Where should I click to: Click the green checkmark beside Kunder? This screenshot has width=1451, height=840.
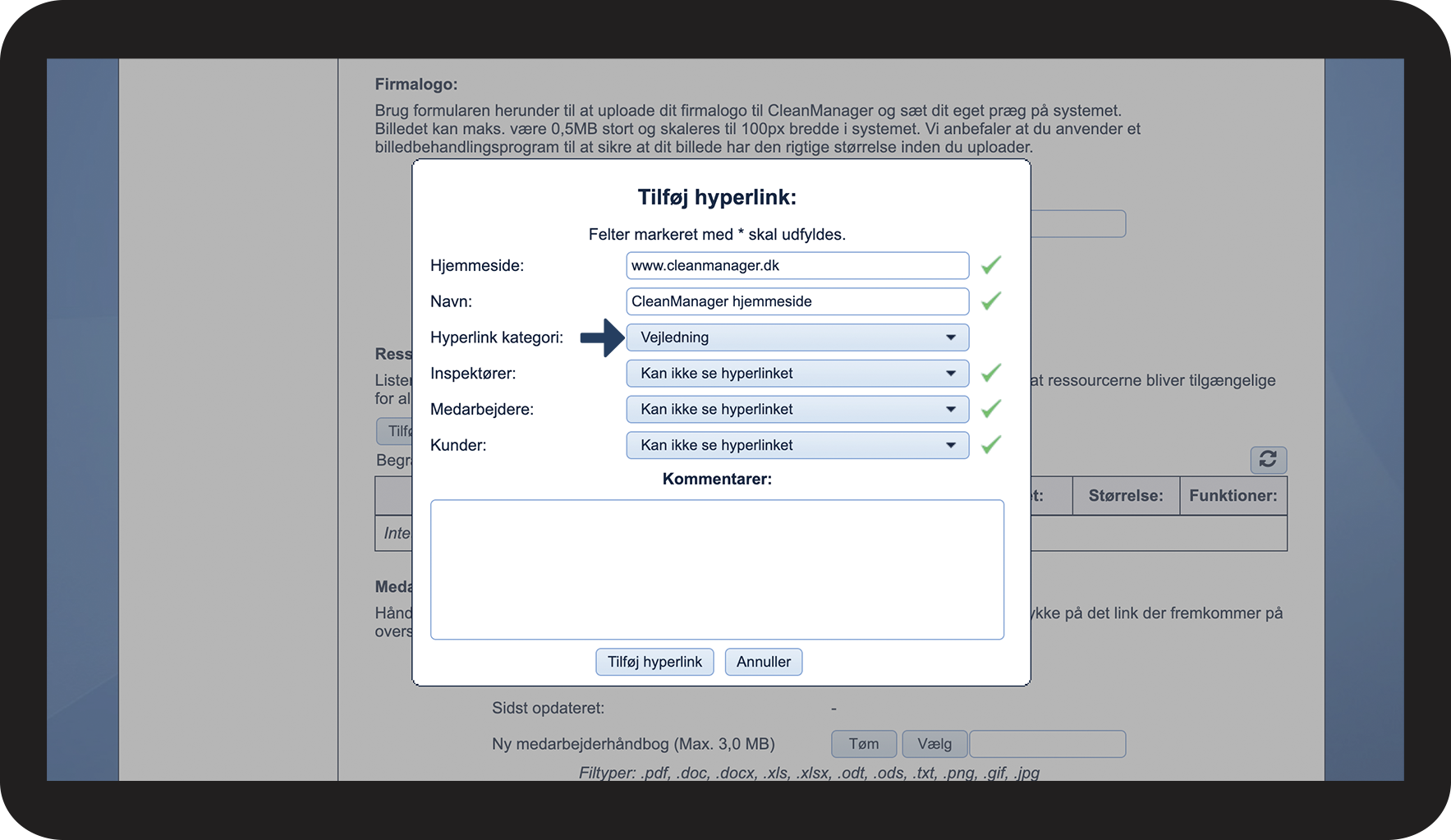click(991, 444)
